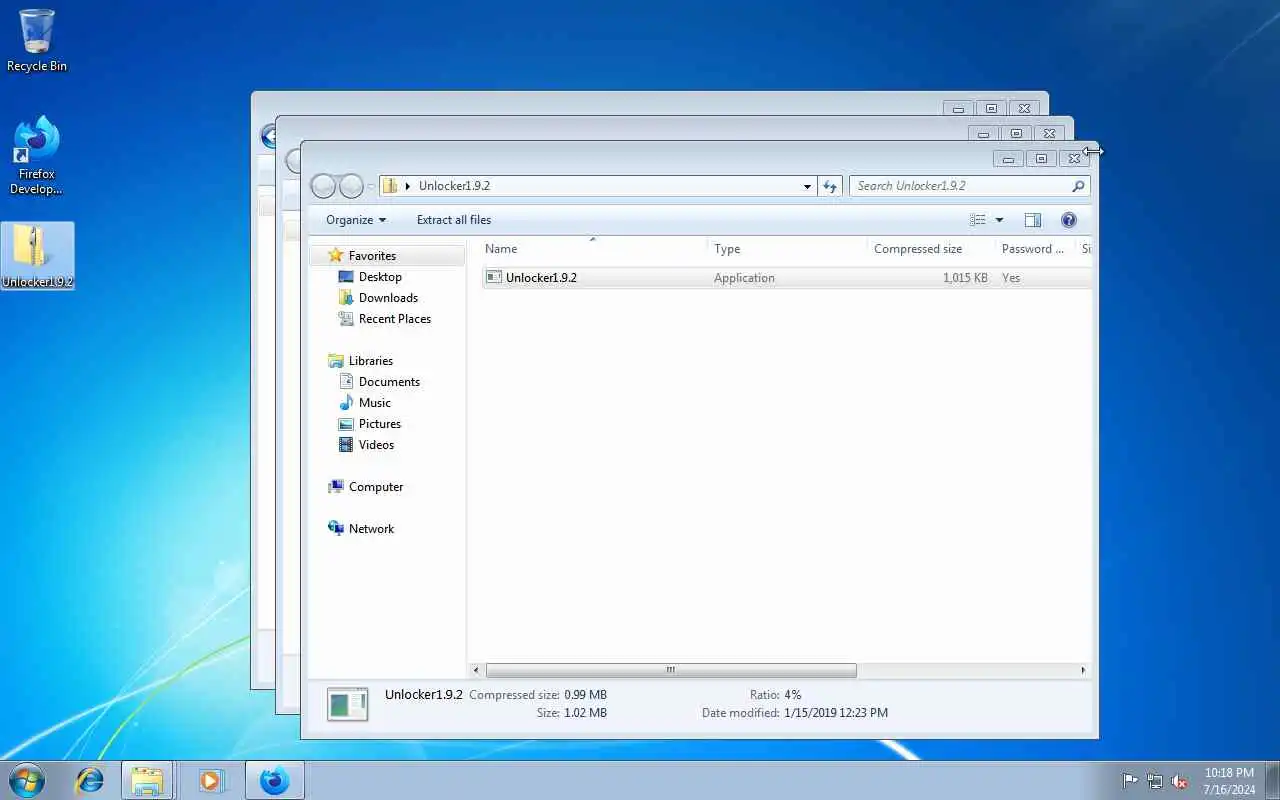Screen dimensions: 1280x800
Task: Change your view using the view icon
Action: click(978, 220)
